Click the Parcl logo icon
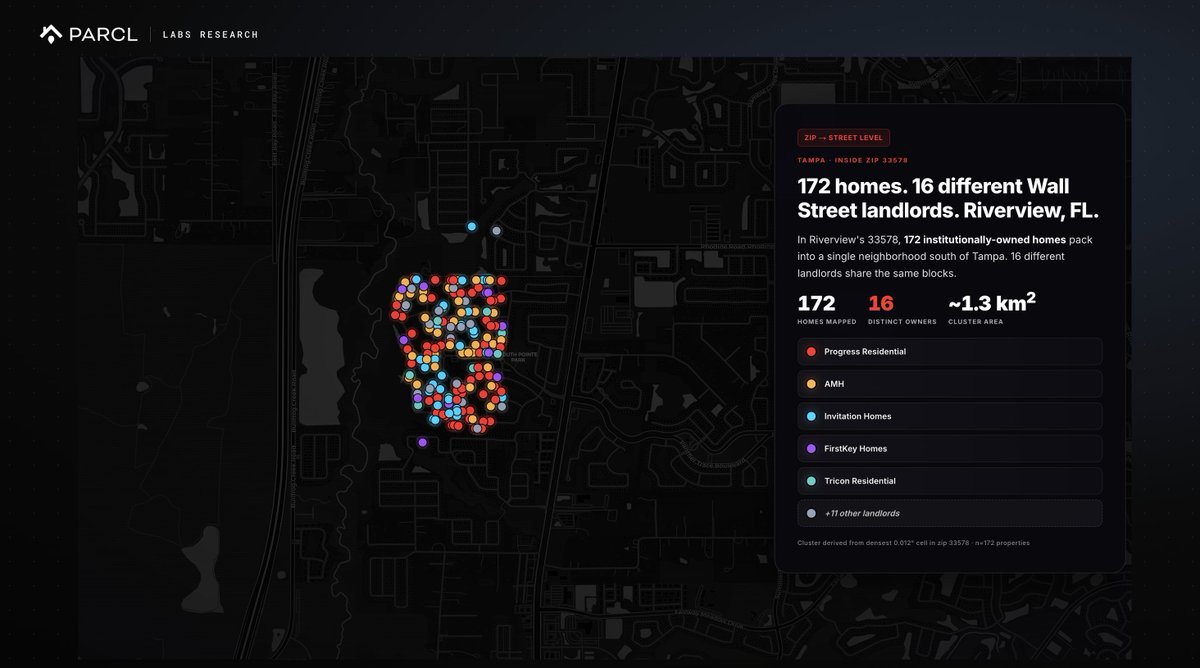 pos(51,35)
